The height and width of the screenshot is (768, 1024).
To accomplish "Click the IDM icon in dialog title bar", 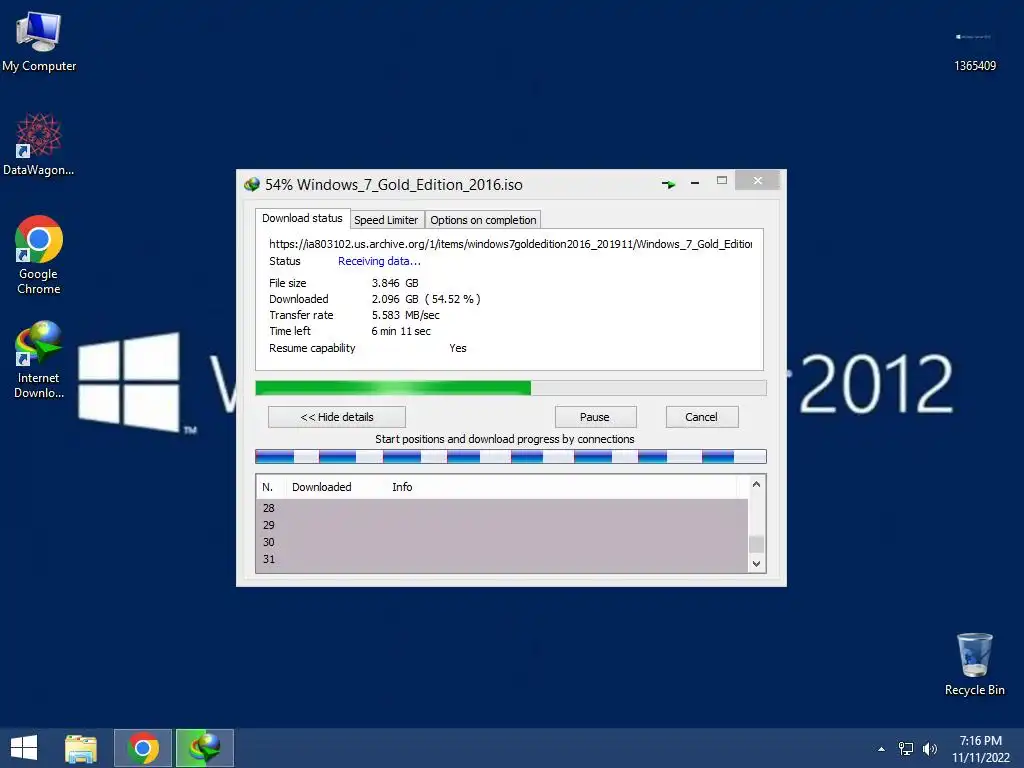I will click(252, 184).
